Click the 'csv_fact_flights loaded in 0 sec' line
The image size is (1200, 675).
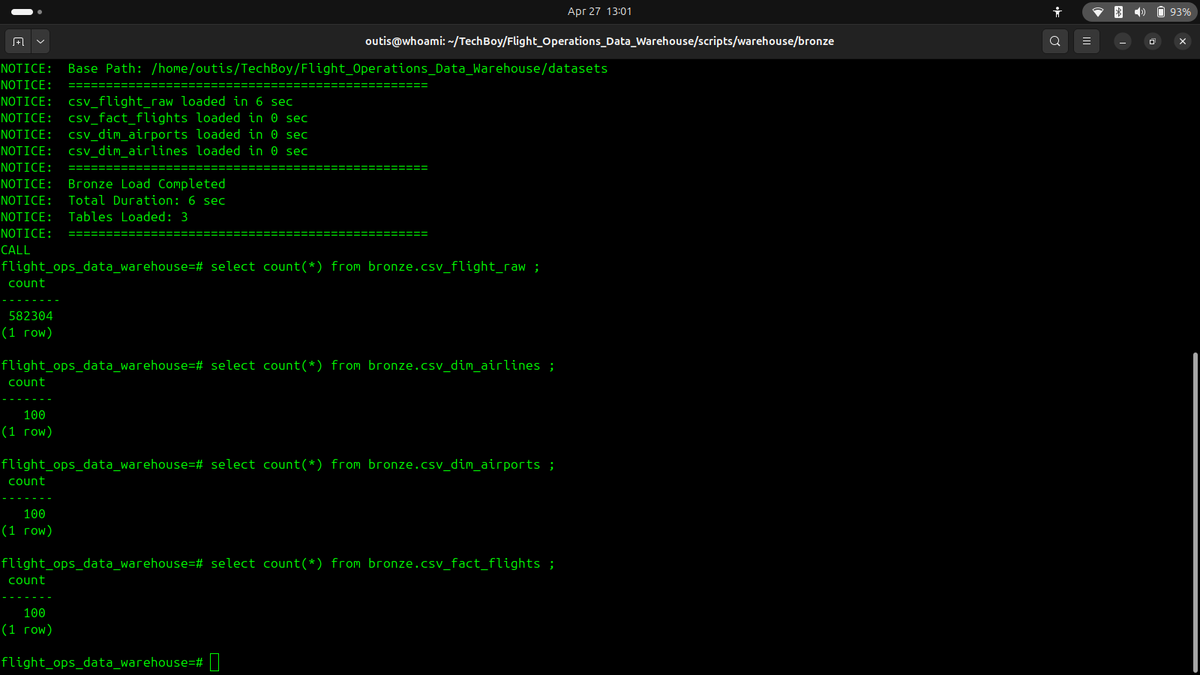click(x=155, y=118)
